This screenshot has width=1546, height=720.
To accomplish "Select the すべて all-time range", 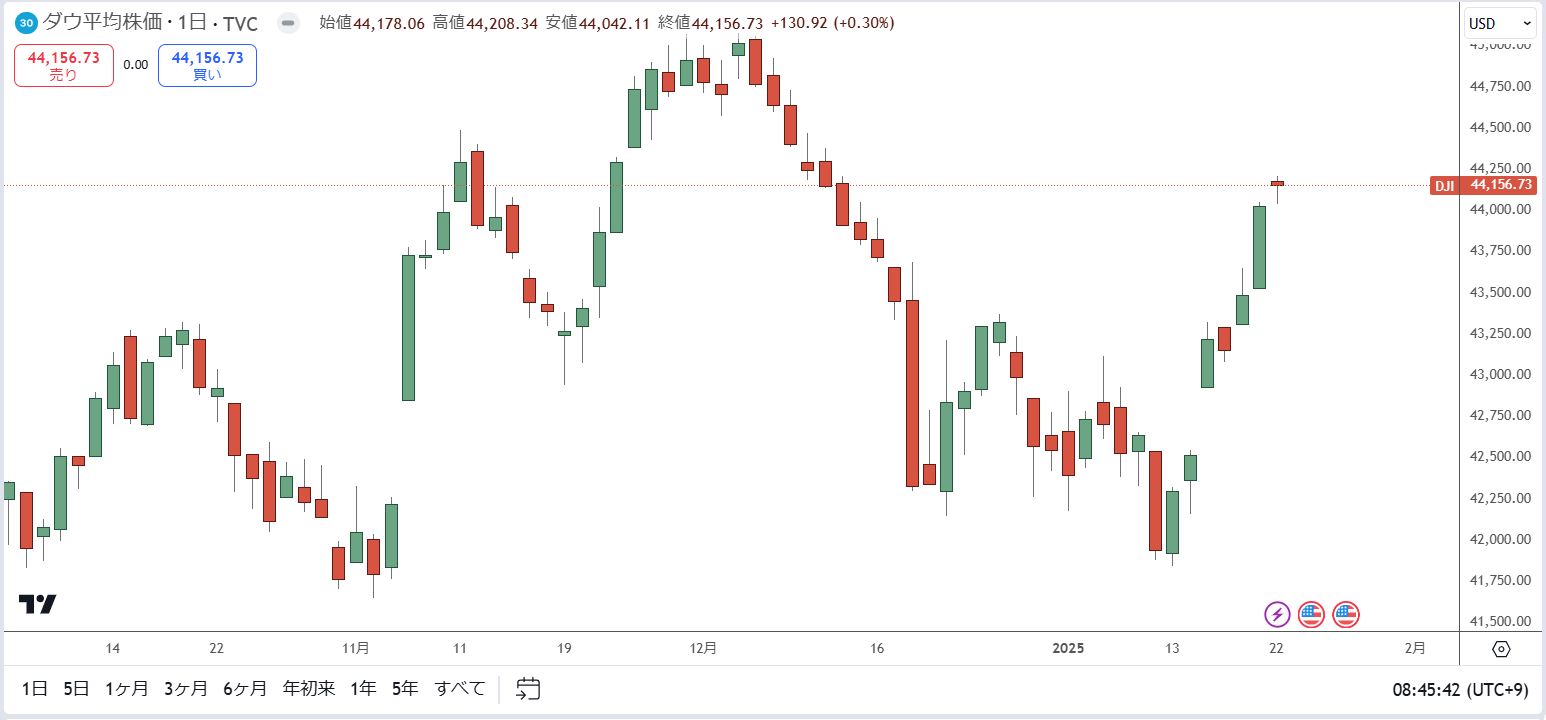I will pyautogui.click(x=460, y=688).
